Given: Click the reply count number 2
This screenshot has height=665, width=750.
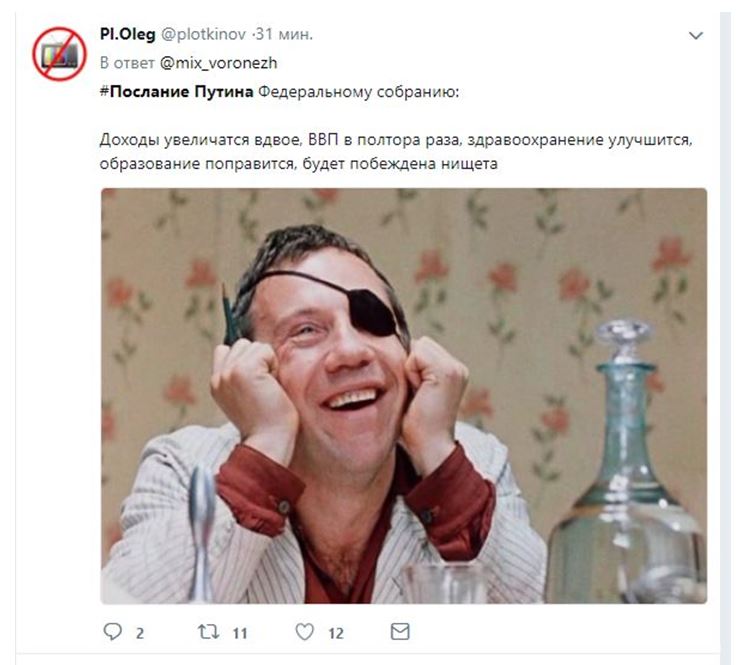Looking at the screenshot, I should click(140, 633).
